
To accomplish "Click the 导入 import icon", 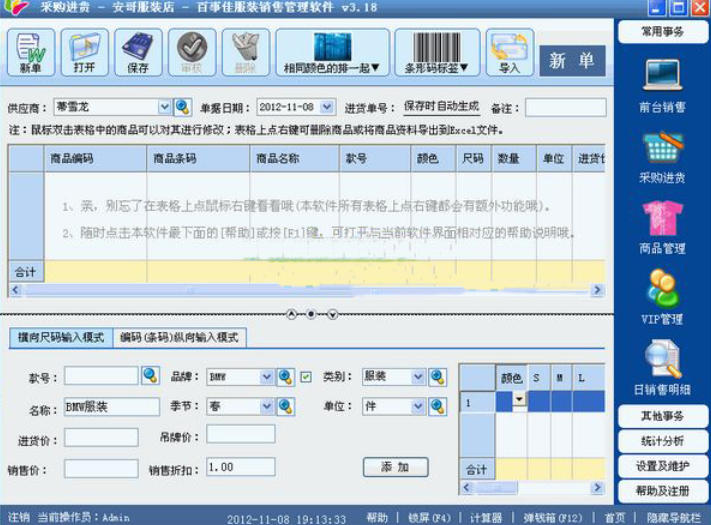I will (x=510, y=52).
